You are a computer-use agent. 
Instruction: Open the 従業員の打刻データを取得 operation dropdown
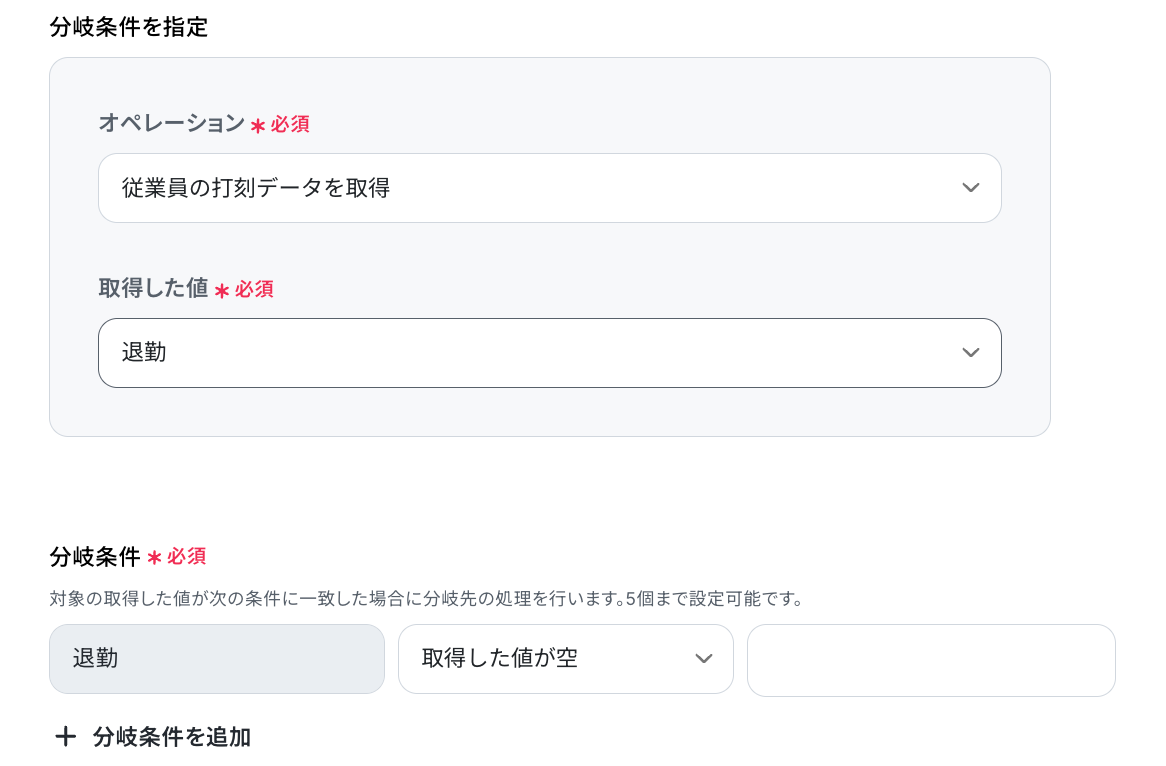pyautogui.click(x=550, y=188)
